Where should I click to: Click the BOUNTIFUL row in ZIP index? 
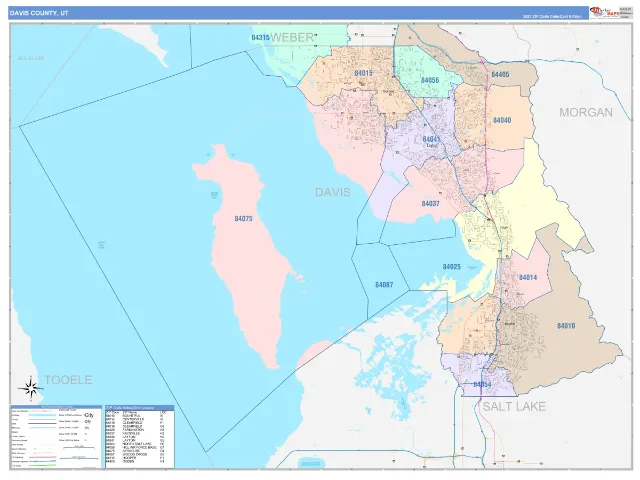click(x=135, y=416)
